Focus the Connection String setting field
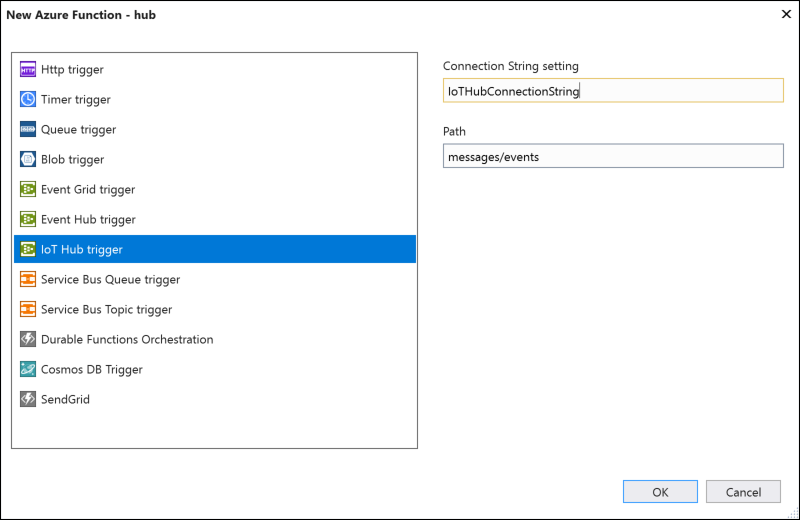 pyautogui.click(x=613, y=90)
